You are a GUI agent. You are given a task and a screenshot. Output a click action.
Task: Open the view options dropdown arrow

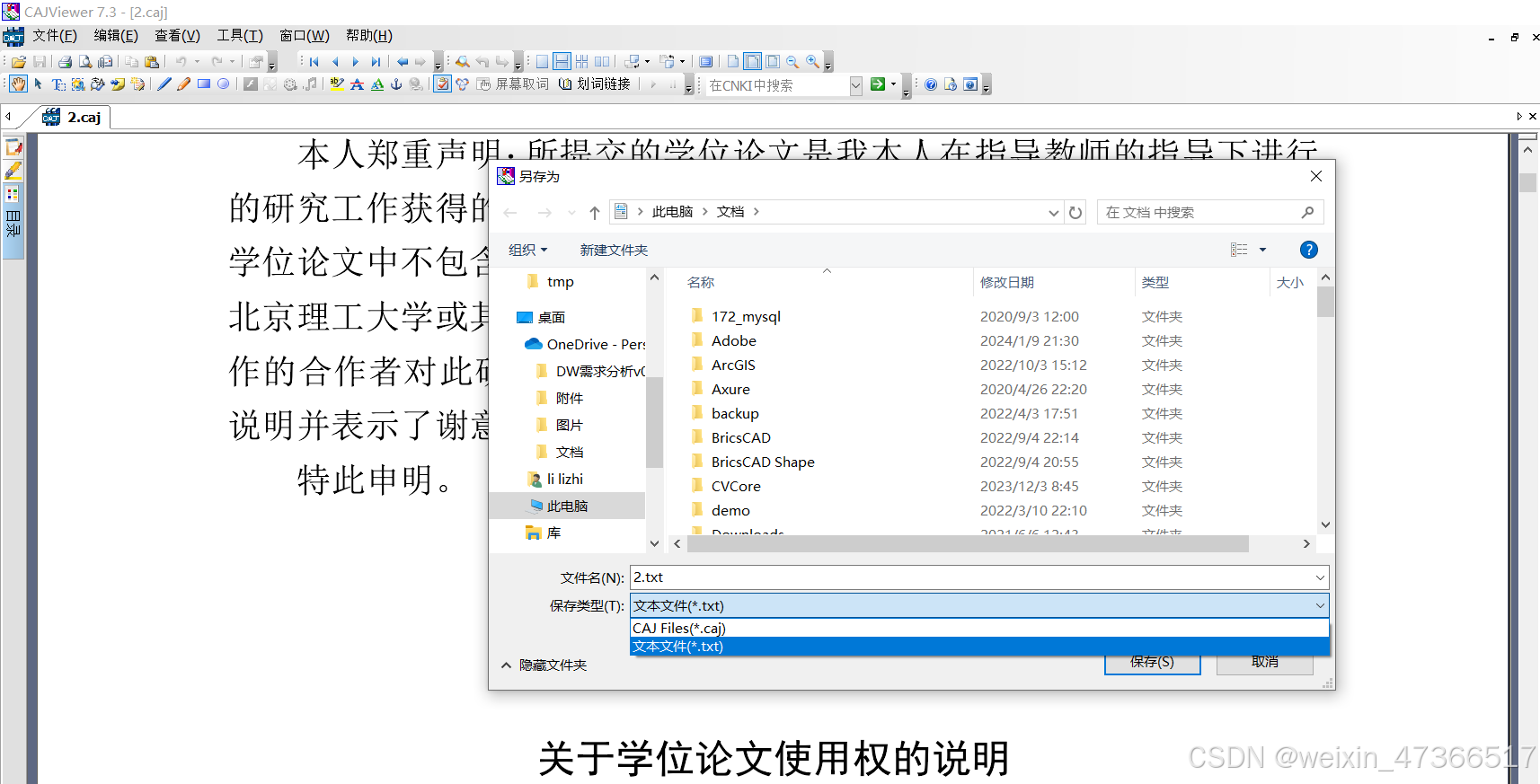click(1262, 250)
